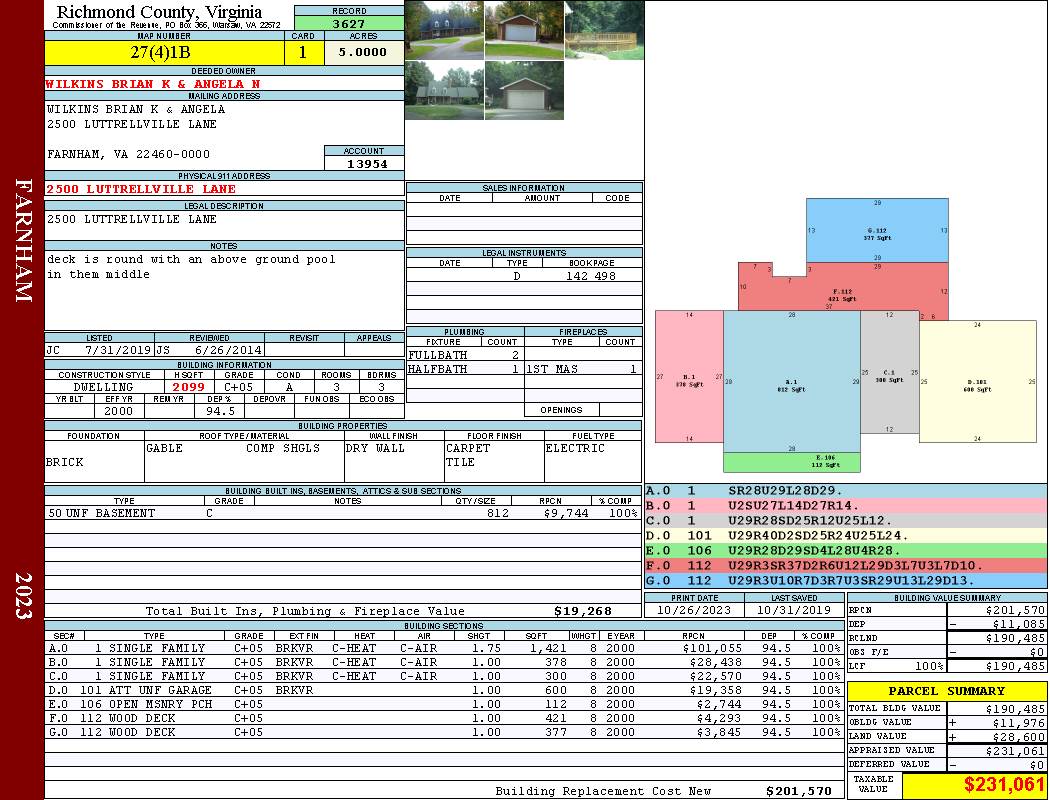Click the 50 UNF BASEMENT built-in row
1050x800 pixels.
tap(343, 513)
